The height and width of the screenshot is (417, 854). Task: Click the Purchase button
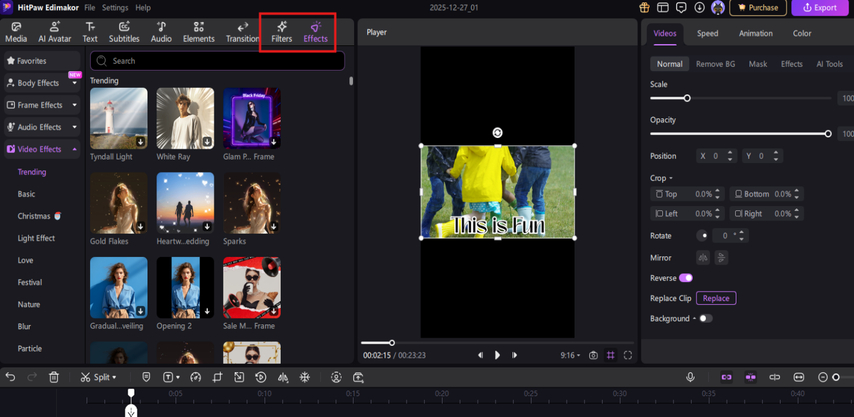758,8
